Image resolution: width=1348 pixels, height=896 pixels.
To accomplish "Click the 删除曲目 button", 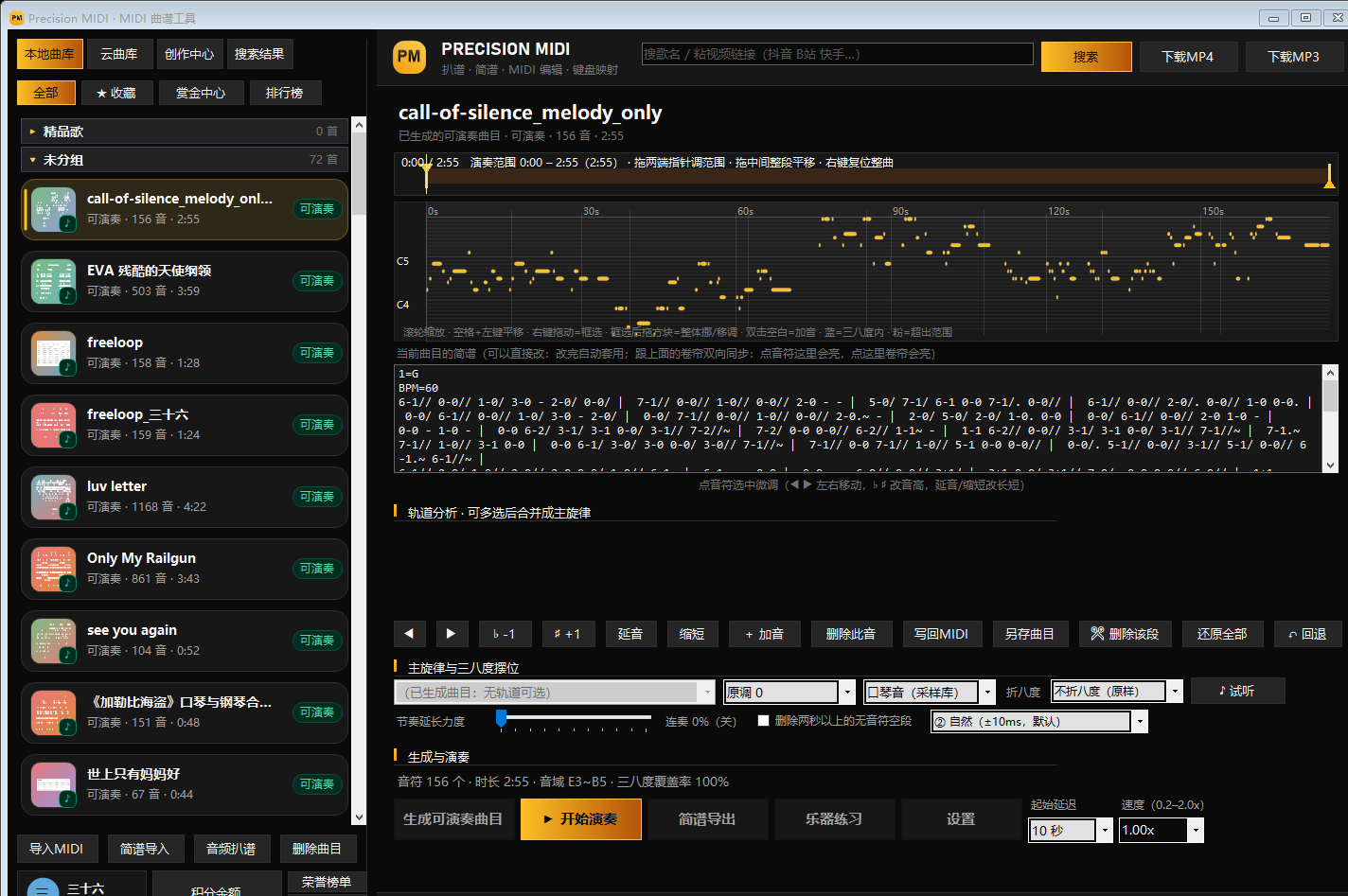I will [x=317, y=849].
